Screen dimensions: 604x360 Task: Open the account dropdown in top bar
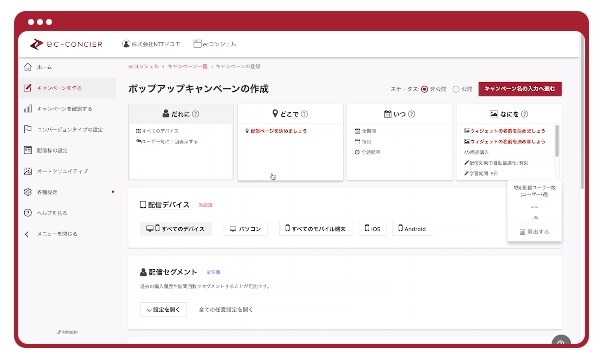[x=151, y=44]
